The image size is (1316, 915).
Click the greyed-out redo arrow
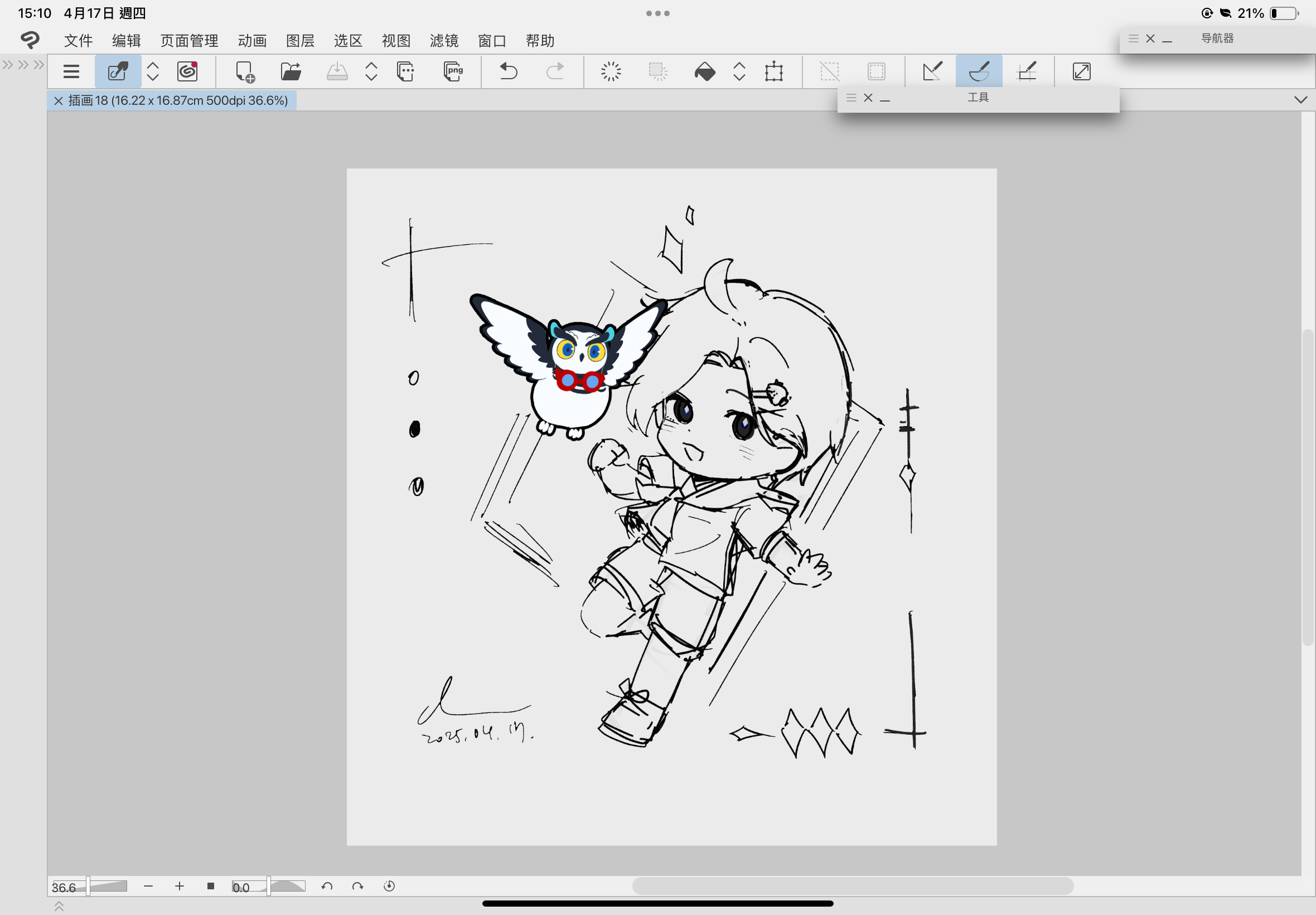[x=555, y=71]
